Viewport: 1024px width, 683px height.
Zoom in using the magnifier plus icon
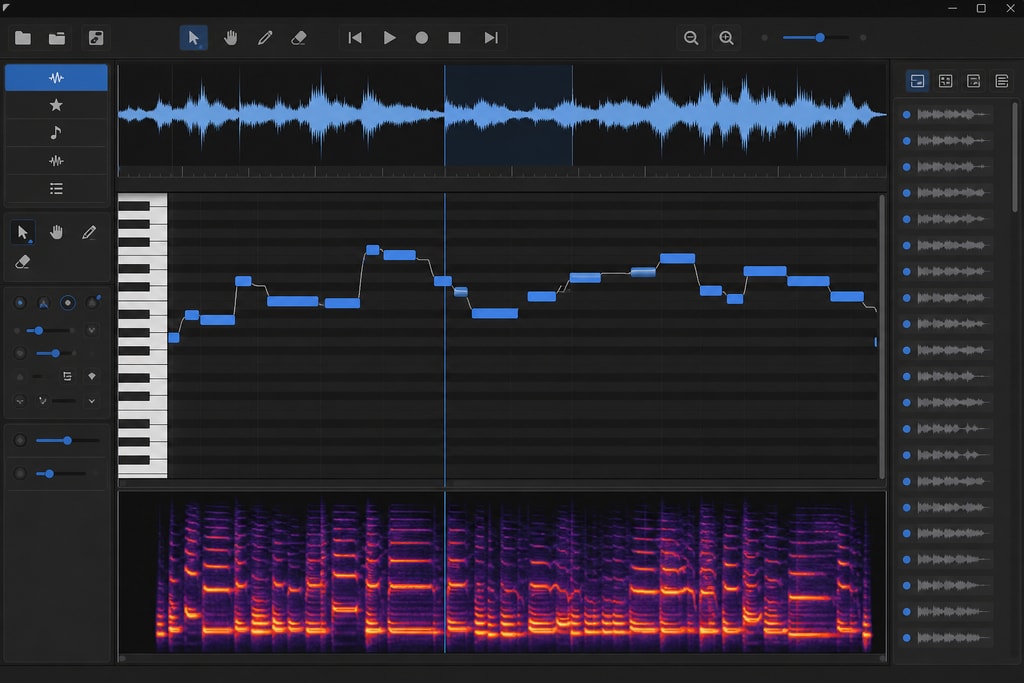coord(726,38)
